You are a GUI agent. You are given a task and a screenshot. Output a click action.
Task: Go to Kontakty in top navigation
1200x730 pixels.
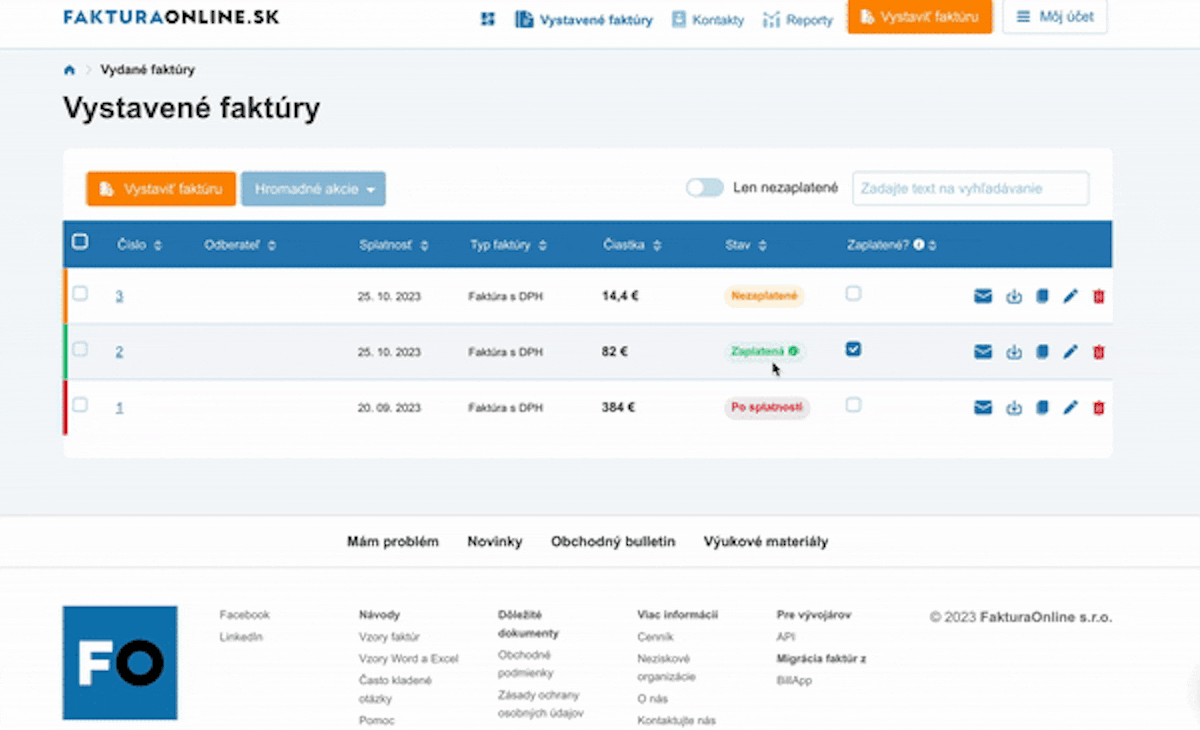708,20
